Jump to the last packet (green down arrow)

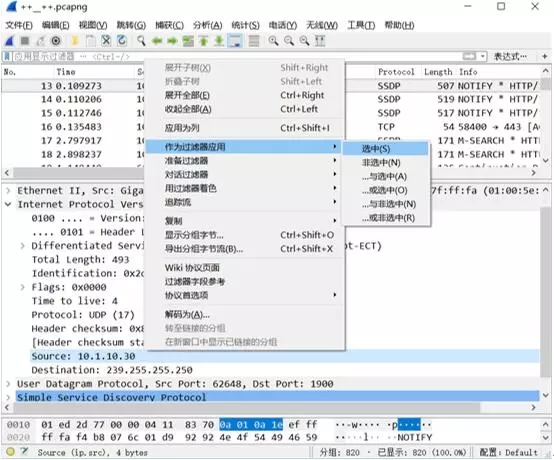(219, 41)
